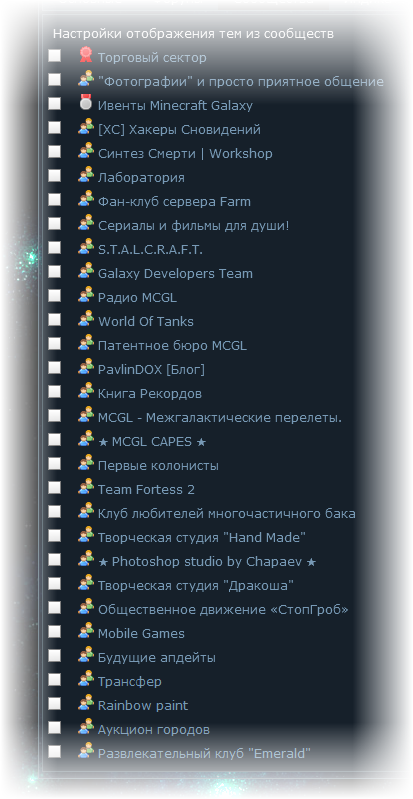Viewport: 413px width, 799px height.
Task: Click the community icon next to World Of Tanks
Action: [86, 319]
